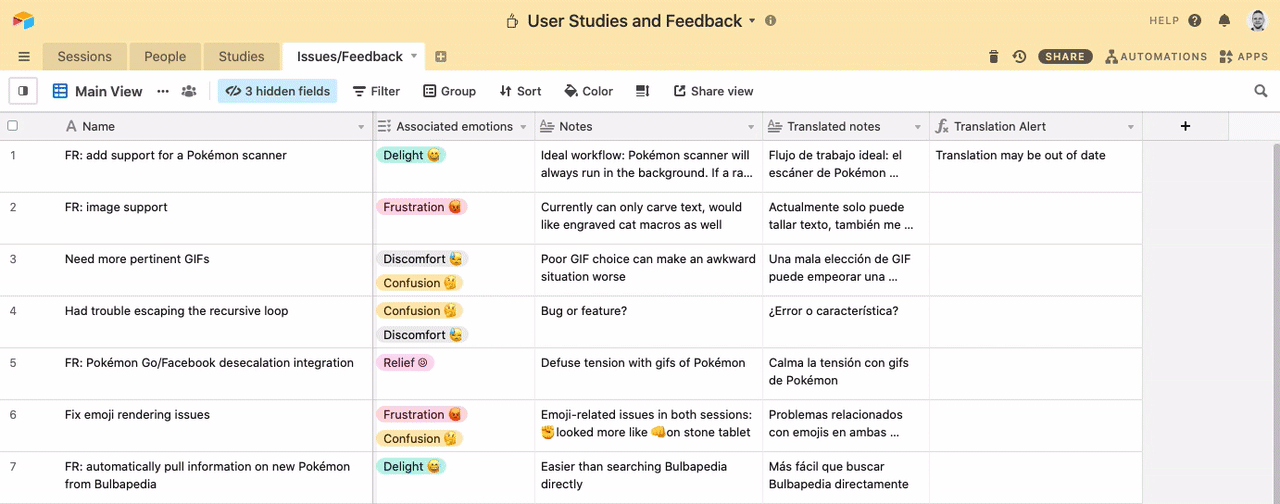The height and width of the screenshot is (504, 1280).
Task: Open the trash bin icon
Action: (x=993, y=57)
